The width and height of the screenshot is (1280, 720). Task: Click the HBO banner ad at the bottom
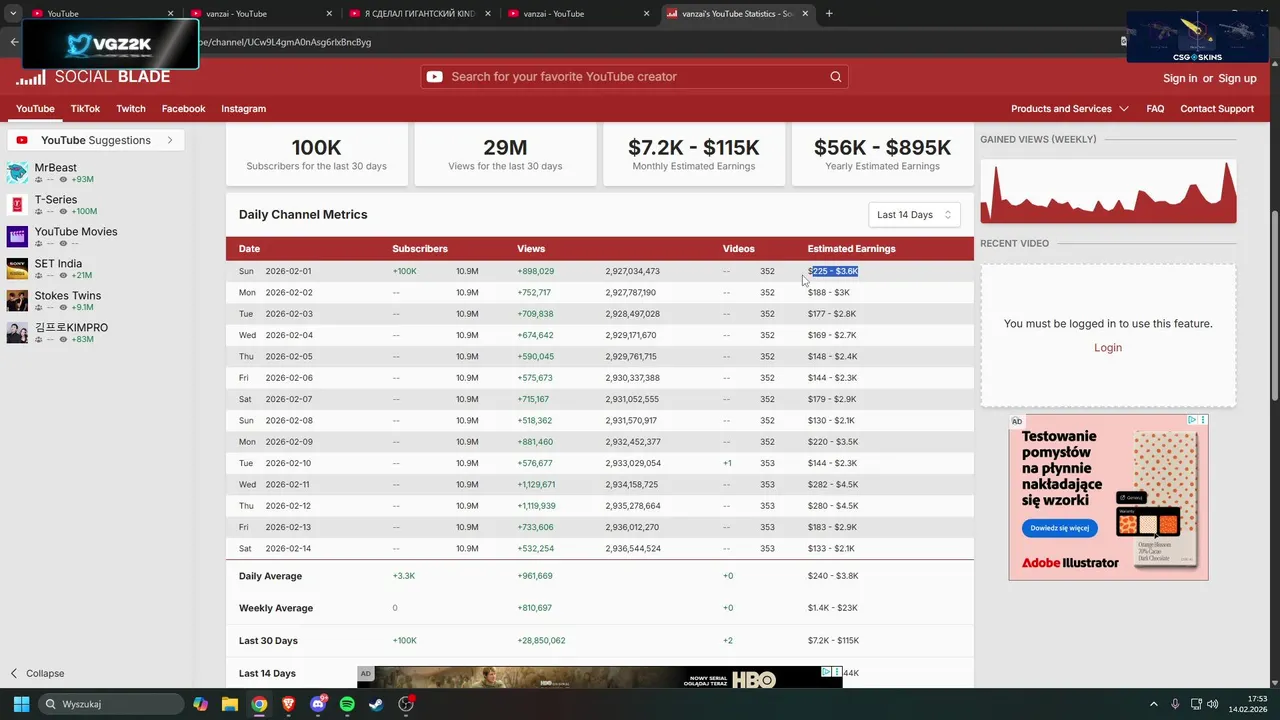pyautogui.click(x=600, y=678)
